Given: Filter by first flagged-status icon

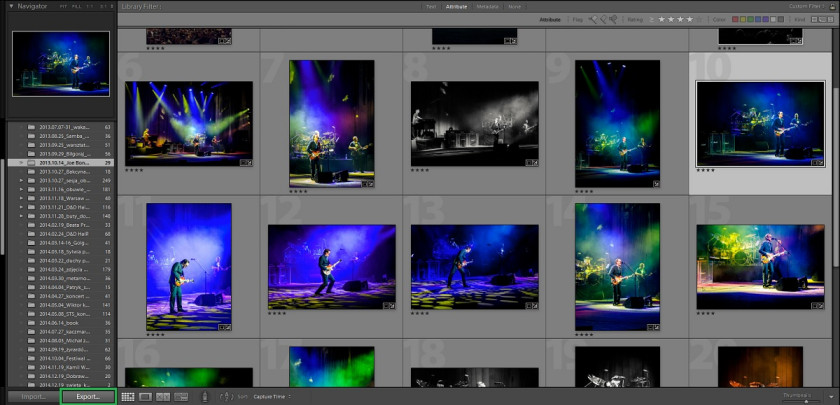Looking at the screenshot, I should coord(593,19).
